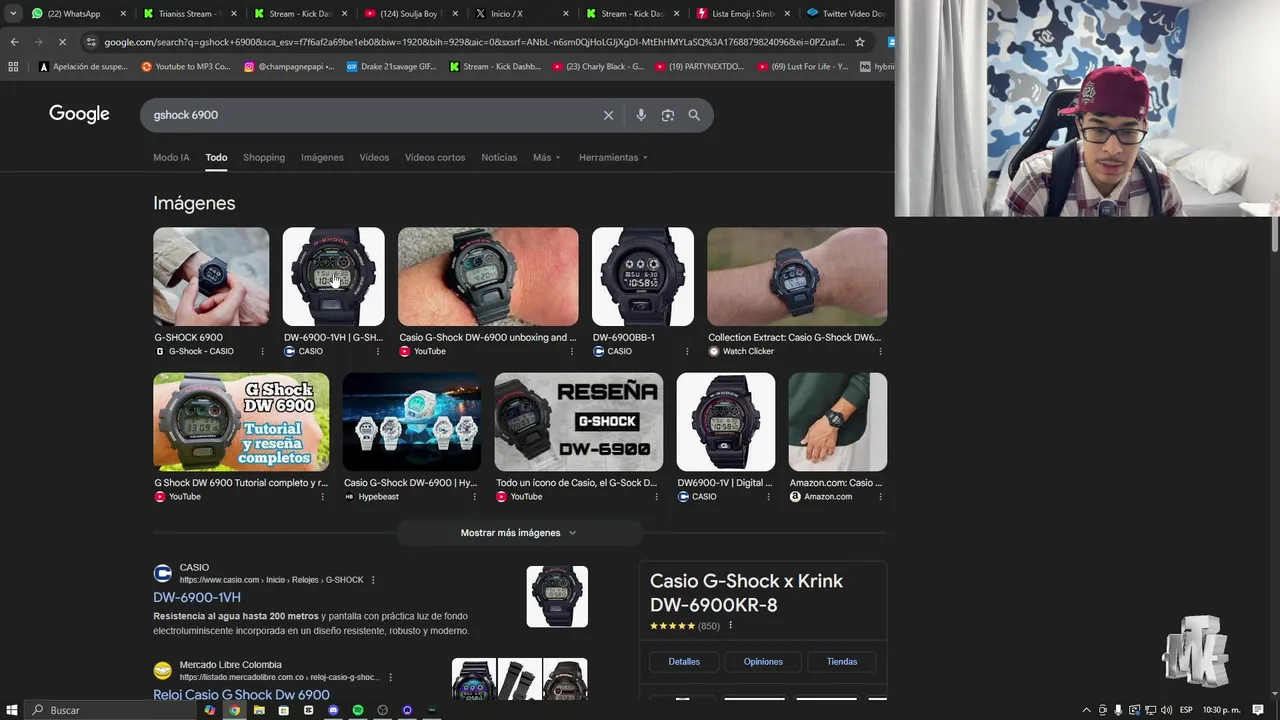Clear the search box with the X icon

pyautogui.click(x=608, y=115)
